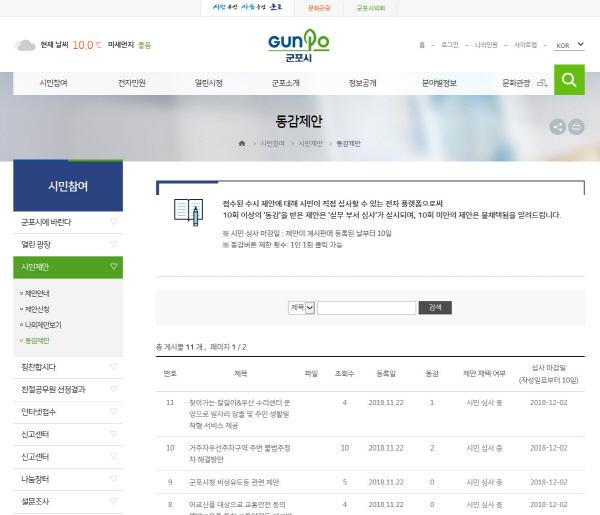Image resolution: width=600 pixels, height=515 pixels.
Task: Click the share icon in banner
Action: pos(557,126)
